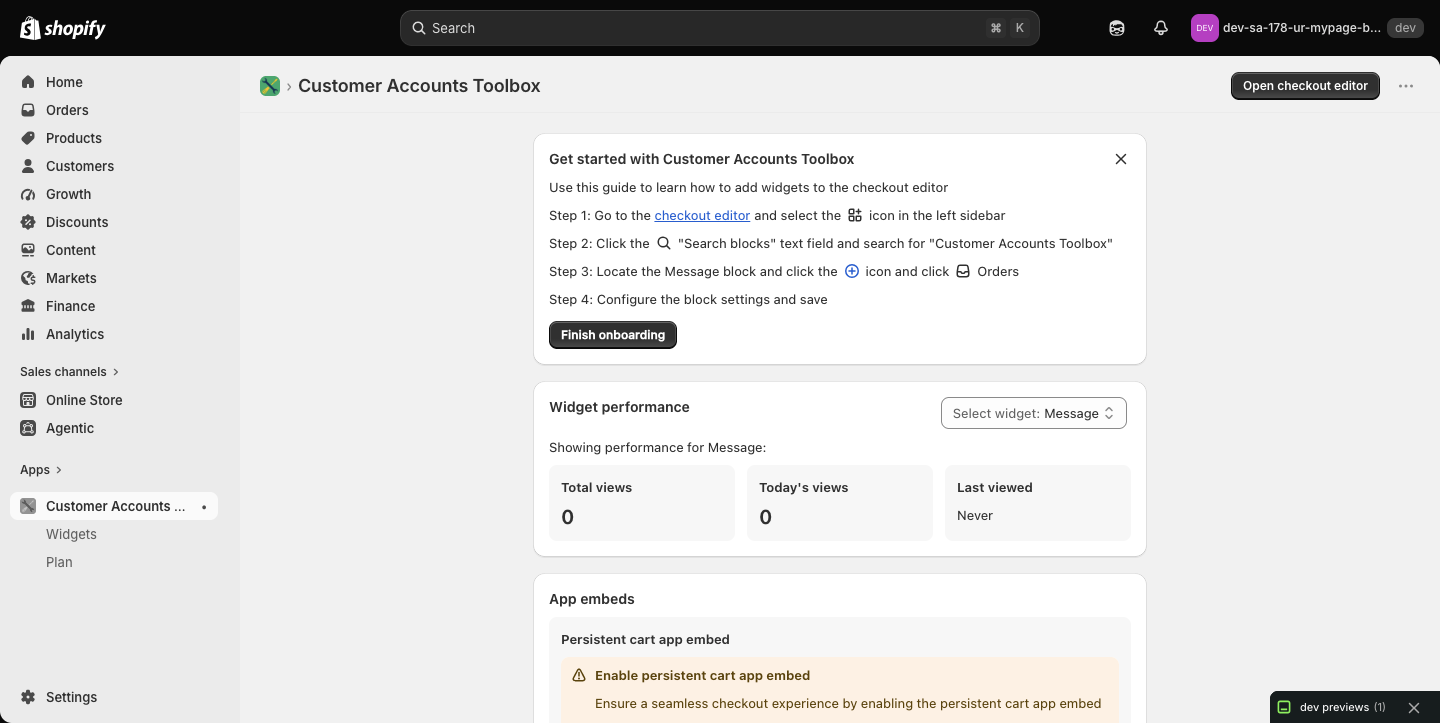Click Analytics label in the sidebar

pos(75,334)
